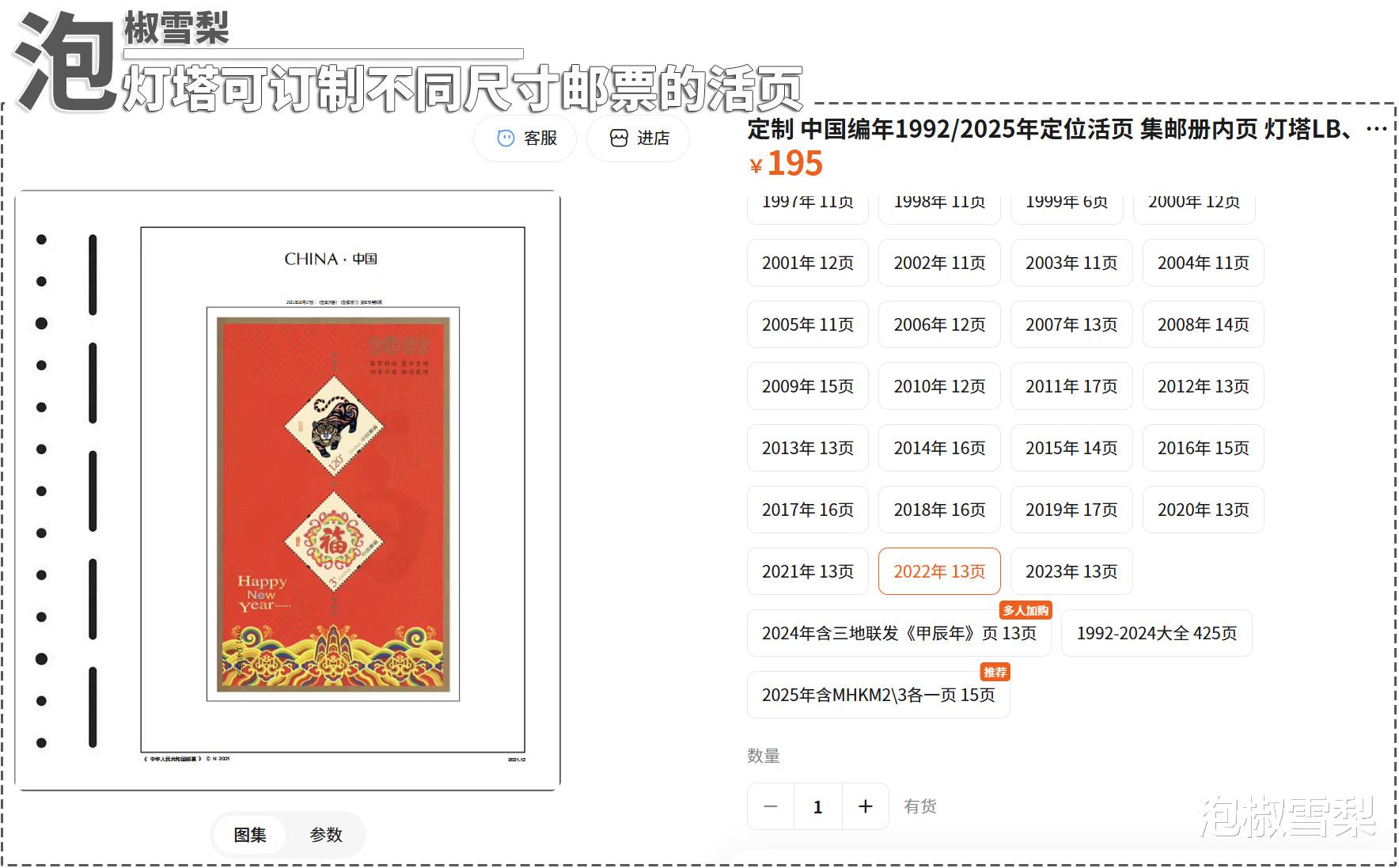This screenshot has width=1399, height=868.
Task: Select the 2019年 17页 option
Action: pos(1071,510)
